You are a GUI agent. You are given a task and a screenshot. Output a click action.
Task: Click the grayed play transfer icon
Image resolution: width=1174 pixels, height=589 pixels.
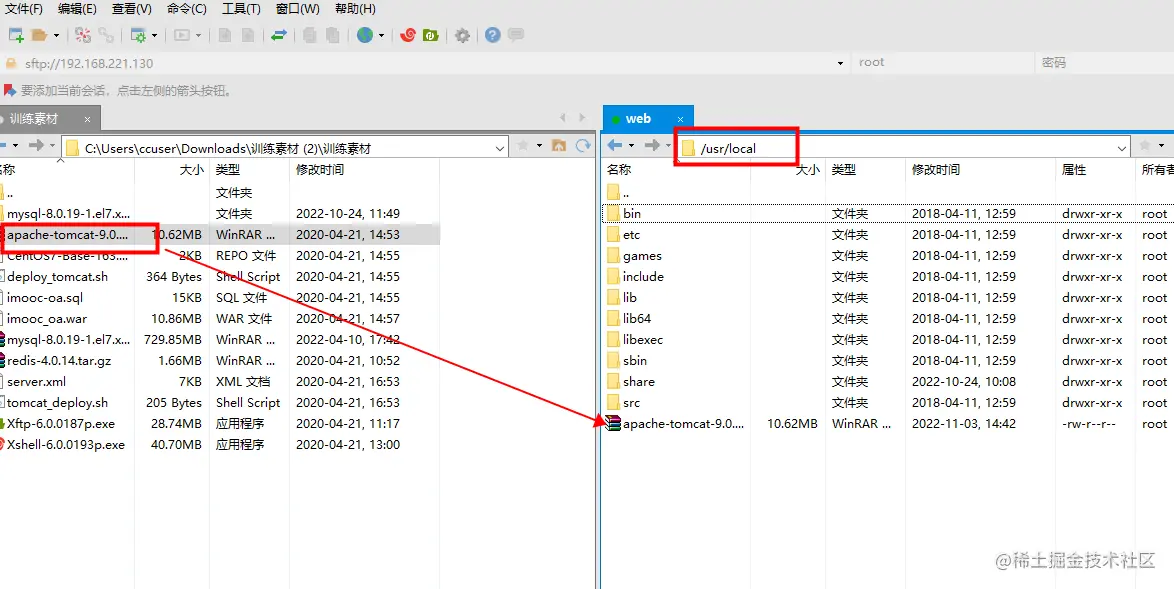click(x=182, y=35)
